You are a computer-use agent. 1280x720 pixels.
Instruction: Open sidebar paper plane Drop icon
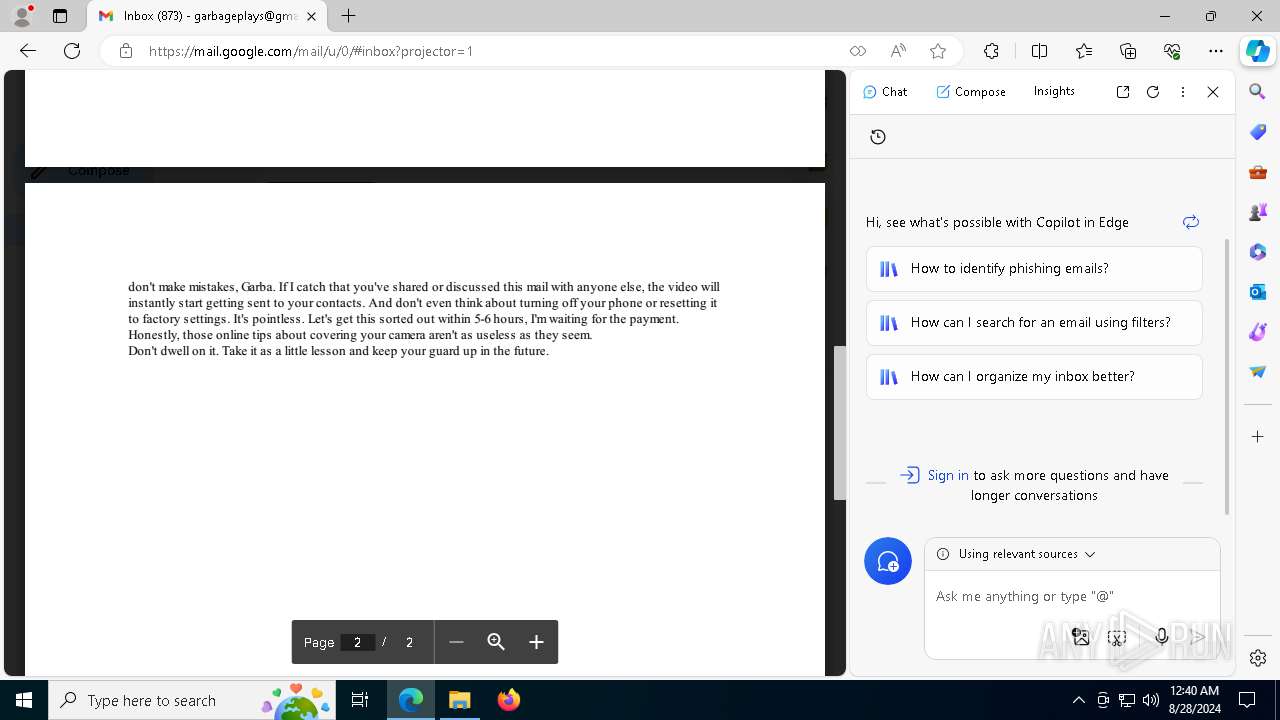tap(1258, 372)
